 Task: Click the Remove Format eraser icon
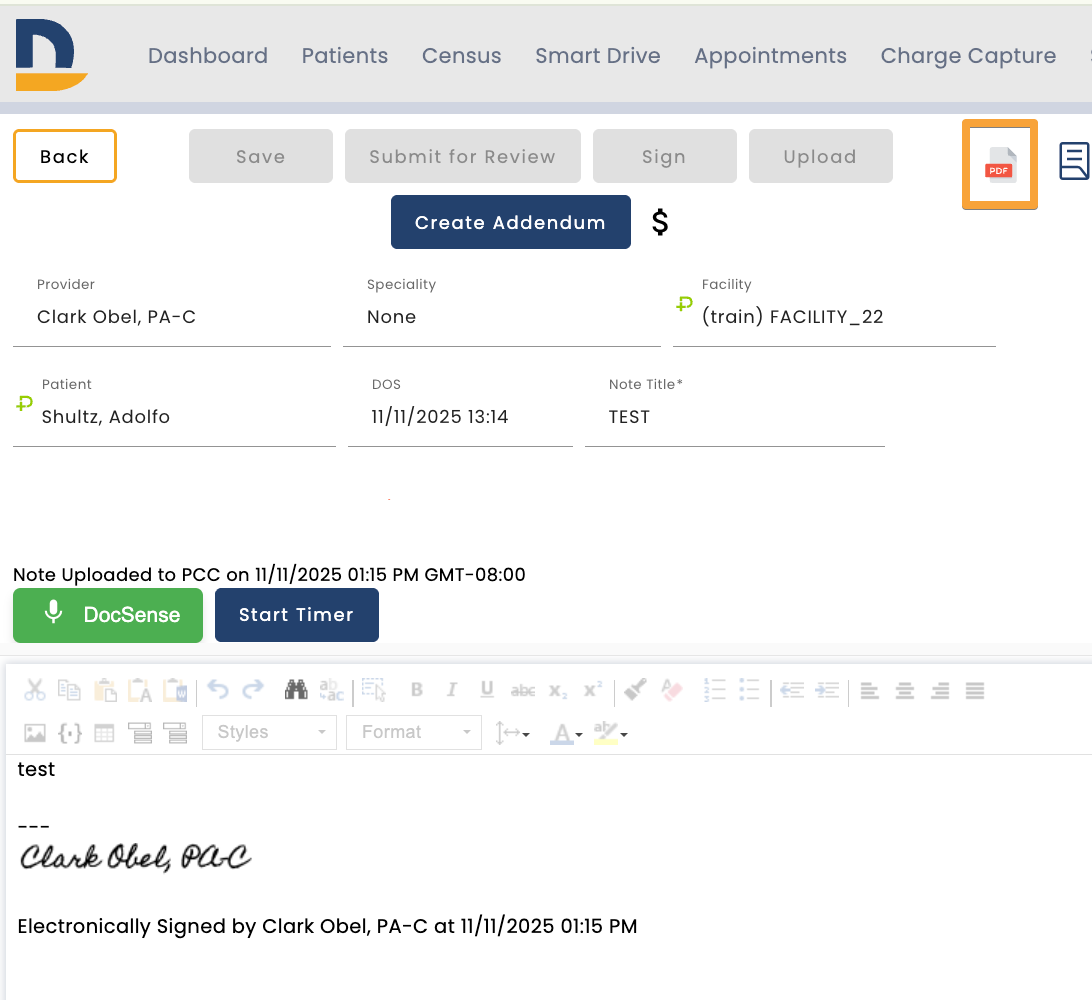tap(671, 690)
